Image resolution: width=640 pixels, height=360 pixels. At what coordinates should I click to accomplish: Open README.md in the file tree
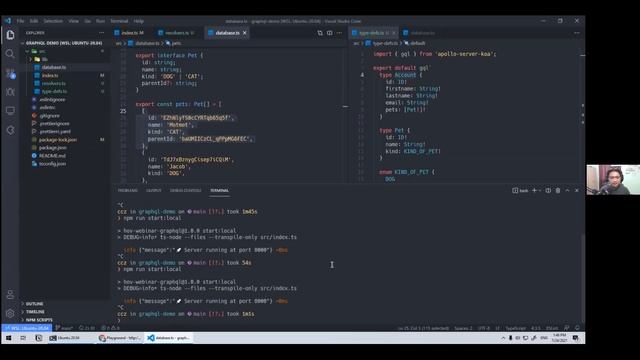(x=64, y=156)
